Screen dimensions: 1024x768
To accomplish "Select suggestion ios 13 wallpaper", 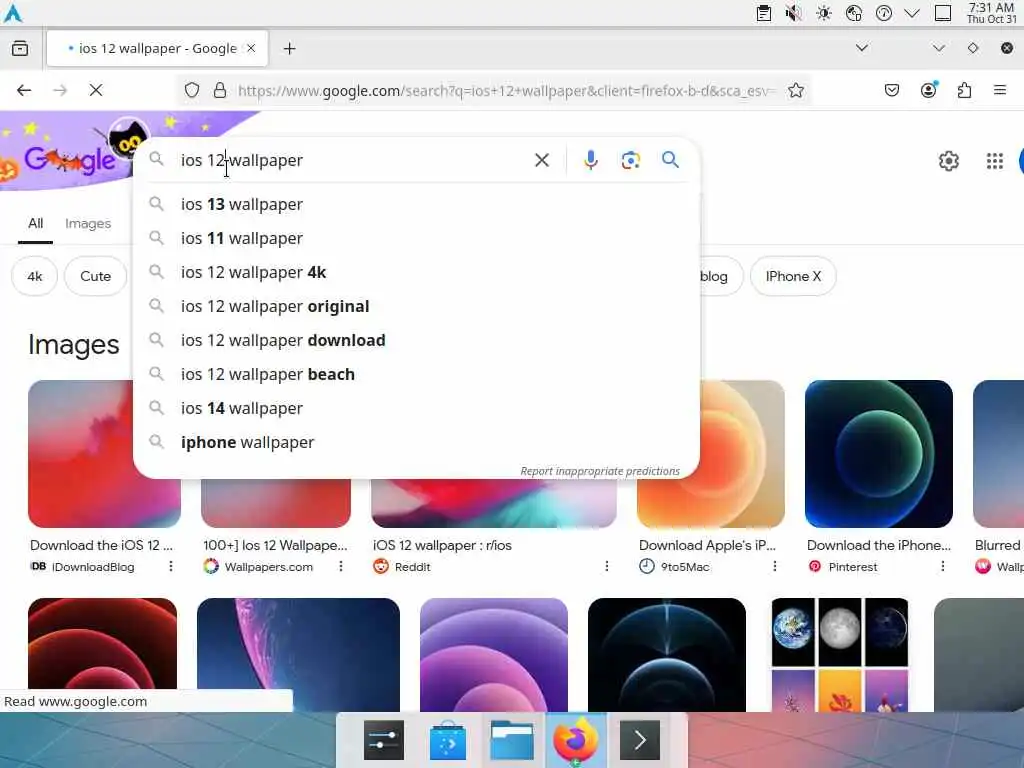I will (x=416, y=204).
